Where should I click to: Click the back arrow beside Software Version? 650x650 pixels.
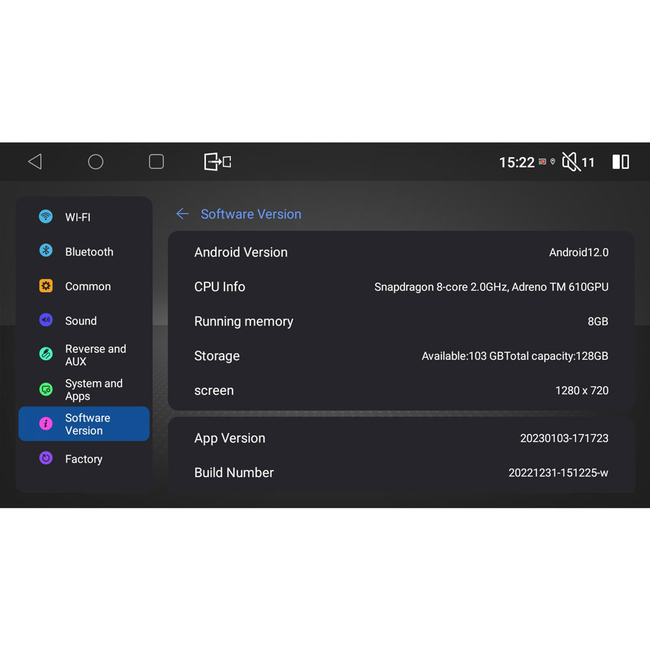coord(182,214)
